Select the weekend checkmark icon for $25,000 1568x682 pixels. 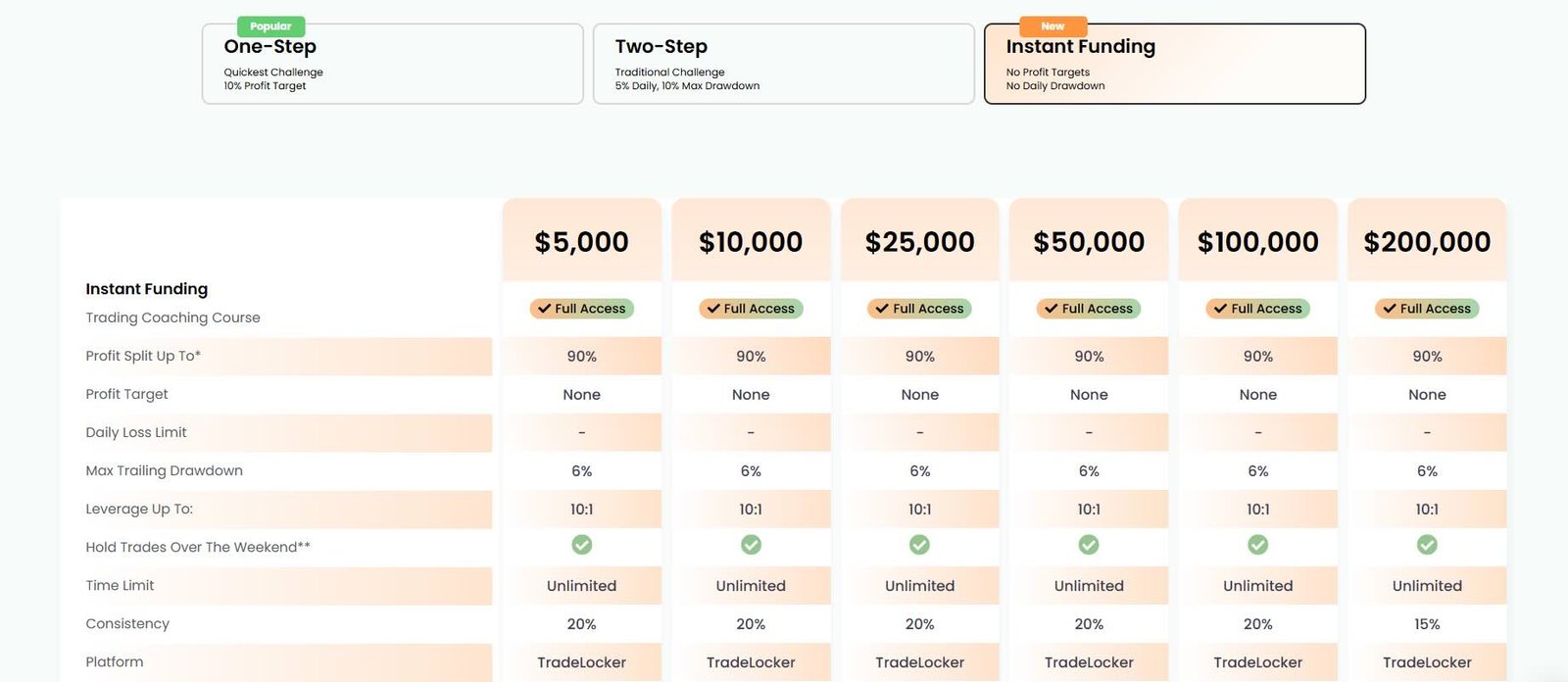(x=919, y=545)
